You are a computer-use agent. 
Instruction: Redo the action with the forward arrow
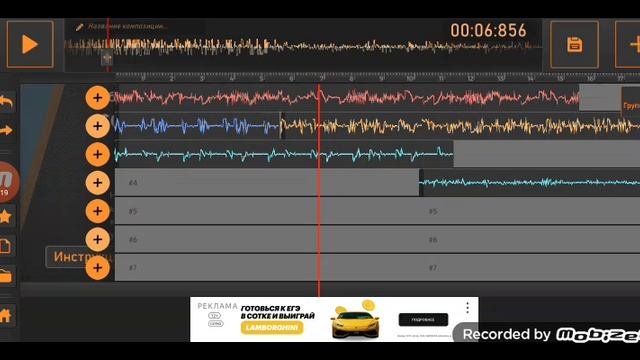point(7,131)
